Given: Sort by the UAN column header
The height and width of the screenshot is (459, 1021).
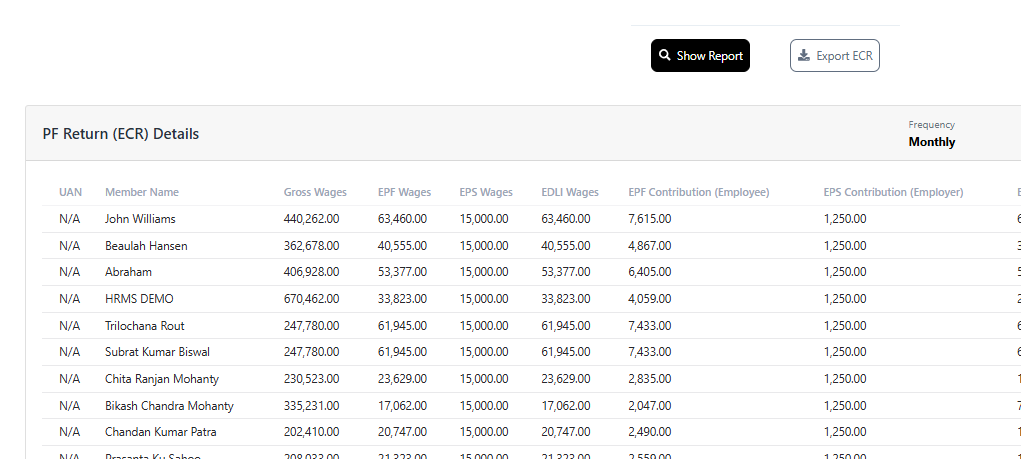Looking at the screenshot, I should tap(70, 192).
